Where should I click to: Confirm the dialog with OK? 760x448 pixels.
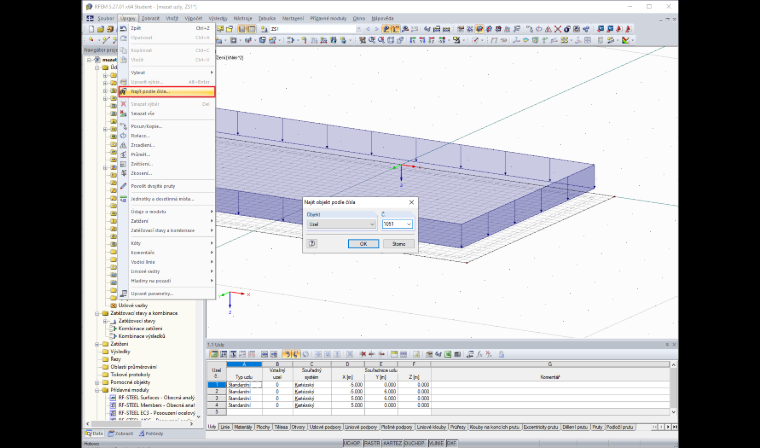tap(363, 244)
